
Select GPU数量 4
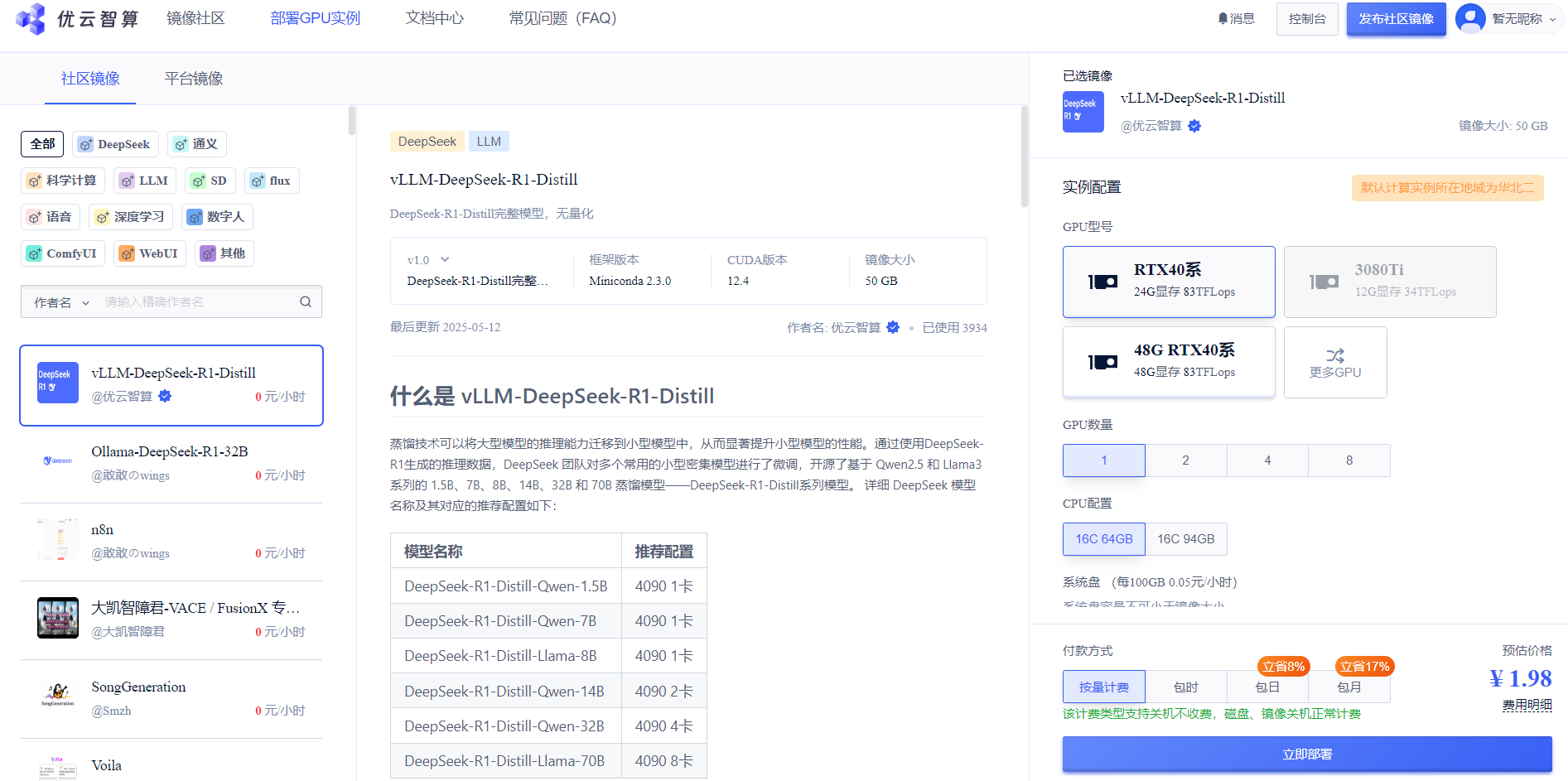1267,460
